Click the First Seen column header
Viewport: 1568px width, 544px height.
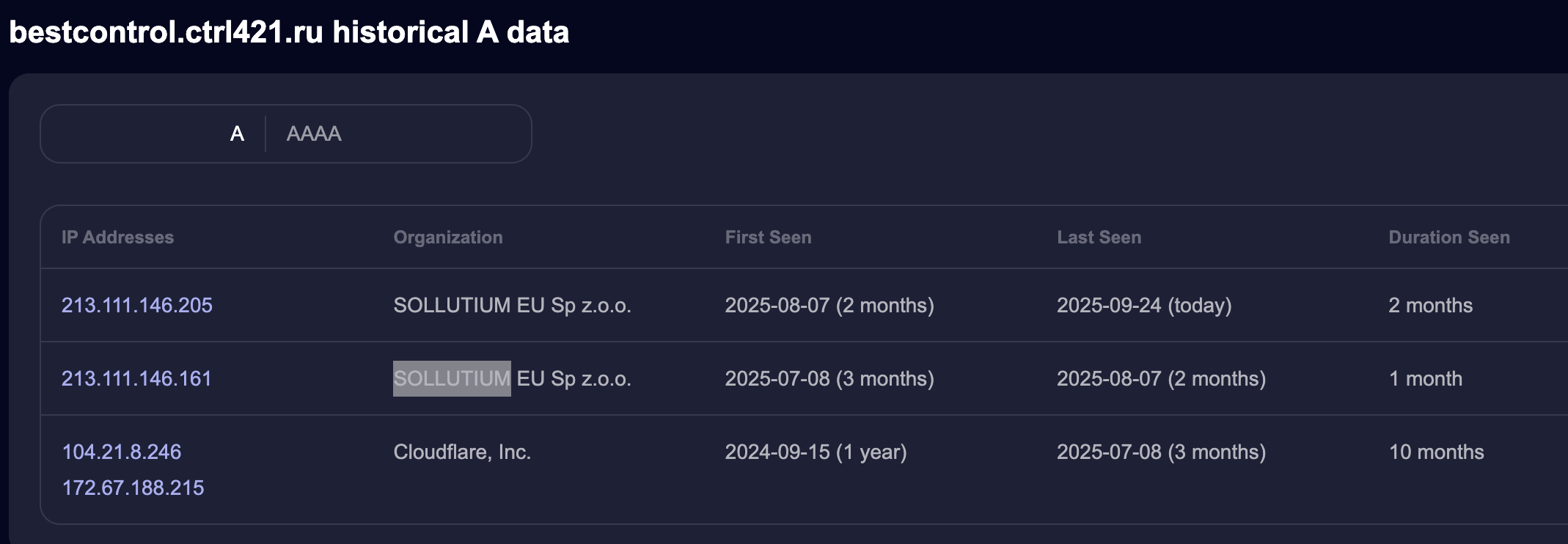(x=768, y=237)
